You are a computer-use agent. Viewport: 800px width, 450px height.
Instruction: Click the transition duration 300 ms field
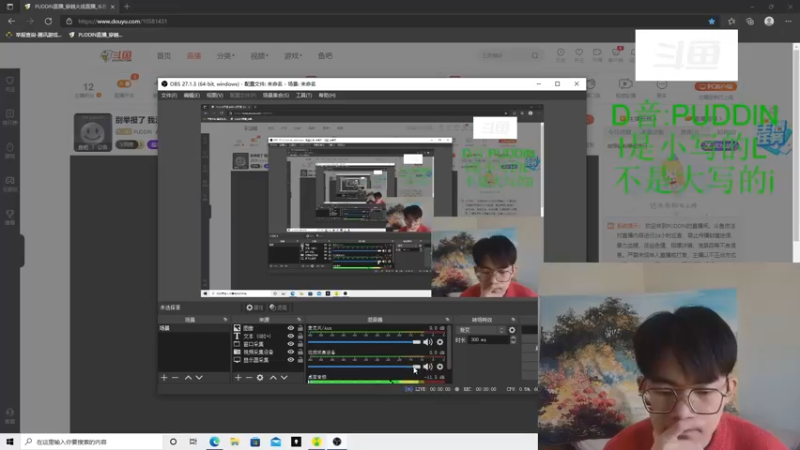click(489, 340)
